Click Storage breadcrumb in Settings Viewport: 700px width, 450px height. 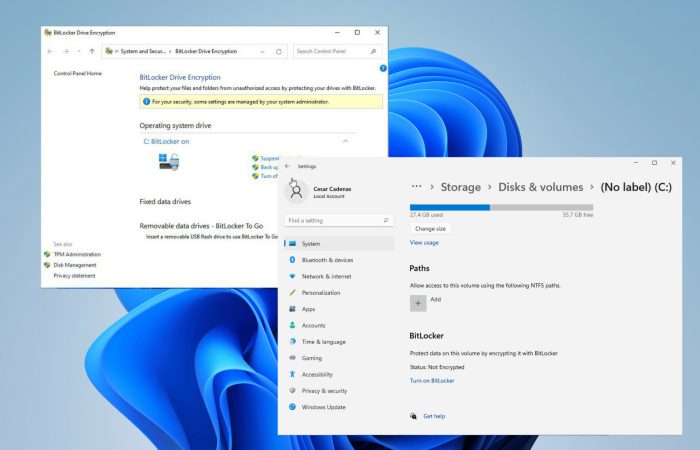pyautogui.click(x=461, y=187)
